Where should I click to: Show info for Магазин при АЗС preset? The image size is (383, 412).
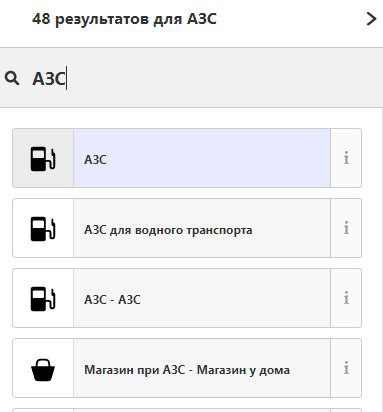[346, 368]
